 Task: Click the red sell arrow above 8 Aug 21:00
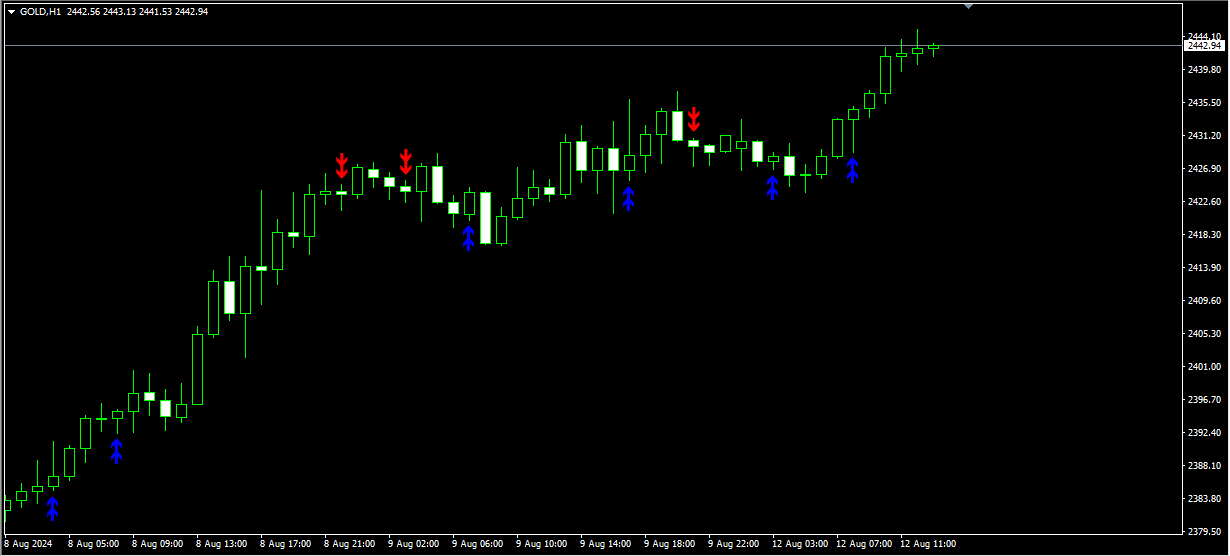click(342, 166)
